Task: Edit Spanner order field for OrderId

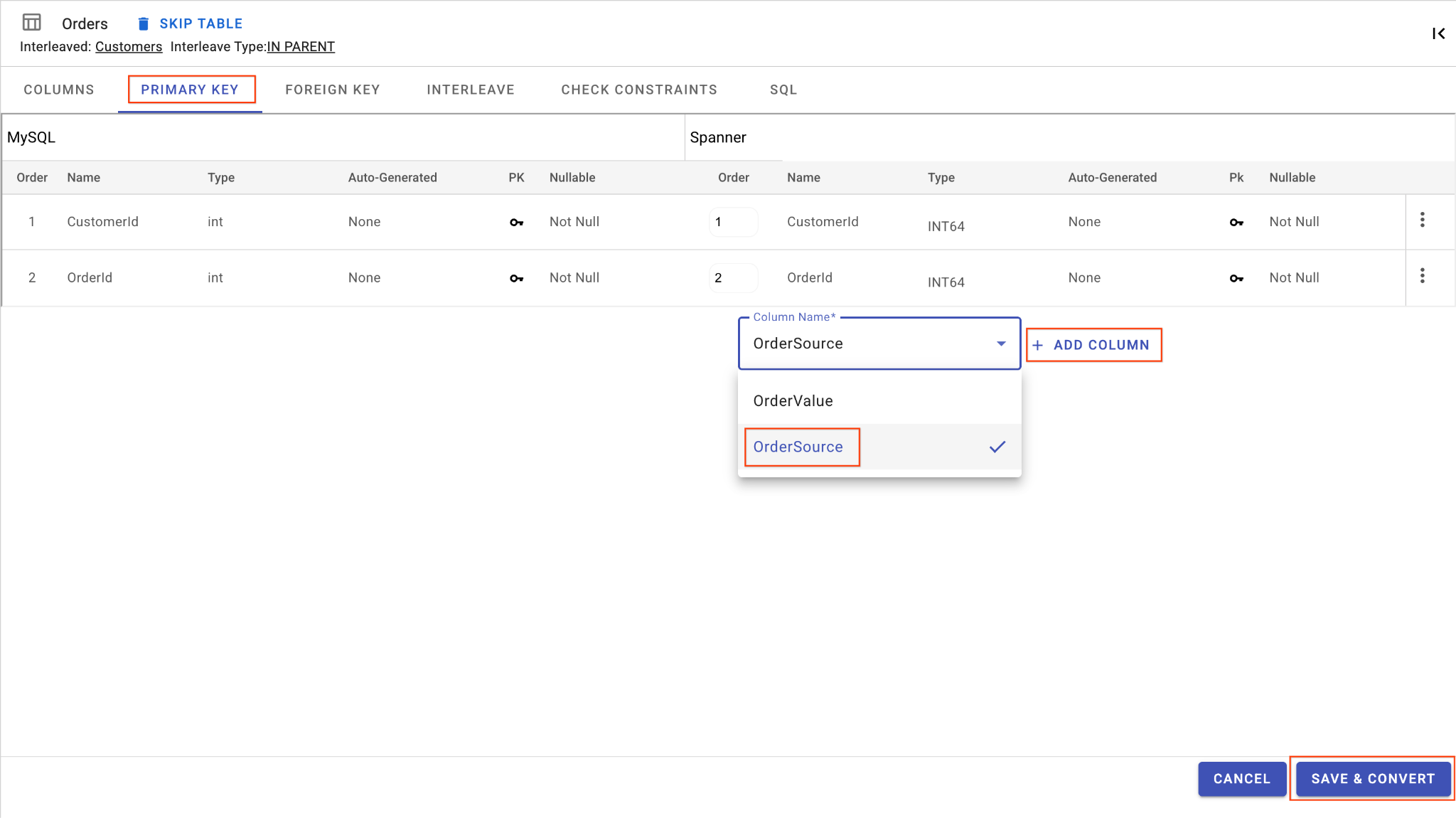Action: [x=732, y=278]
